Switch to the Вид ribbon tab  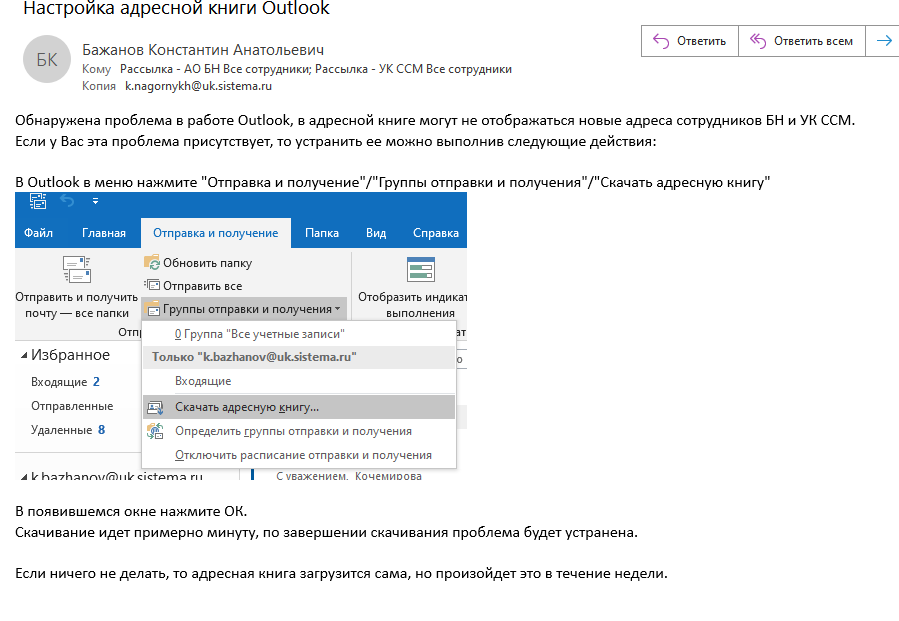[x=376, y=233]
